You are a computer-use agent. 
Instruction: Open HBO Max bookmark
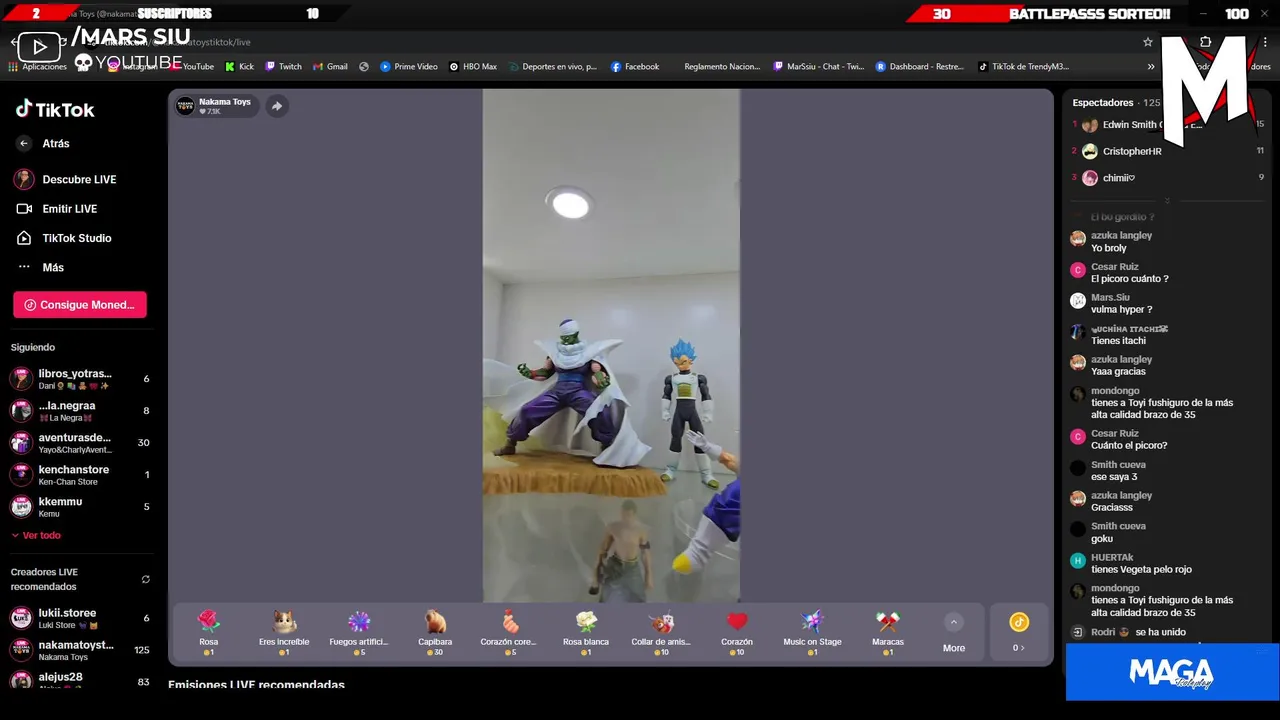click(x=473, y=67)
